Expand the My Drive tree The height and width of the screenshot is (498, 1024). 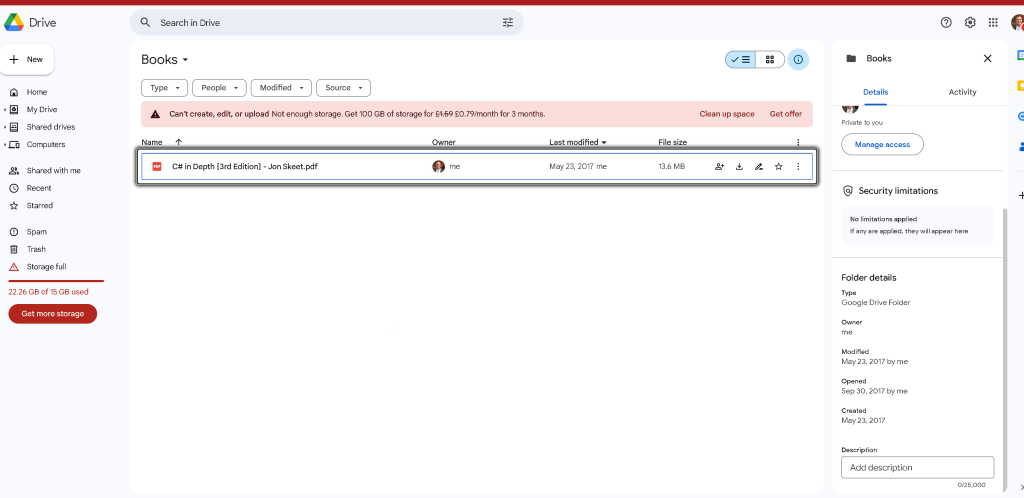(5, 110)
